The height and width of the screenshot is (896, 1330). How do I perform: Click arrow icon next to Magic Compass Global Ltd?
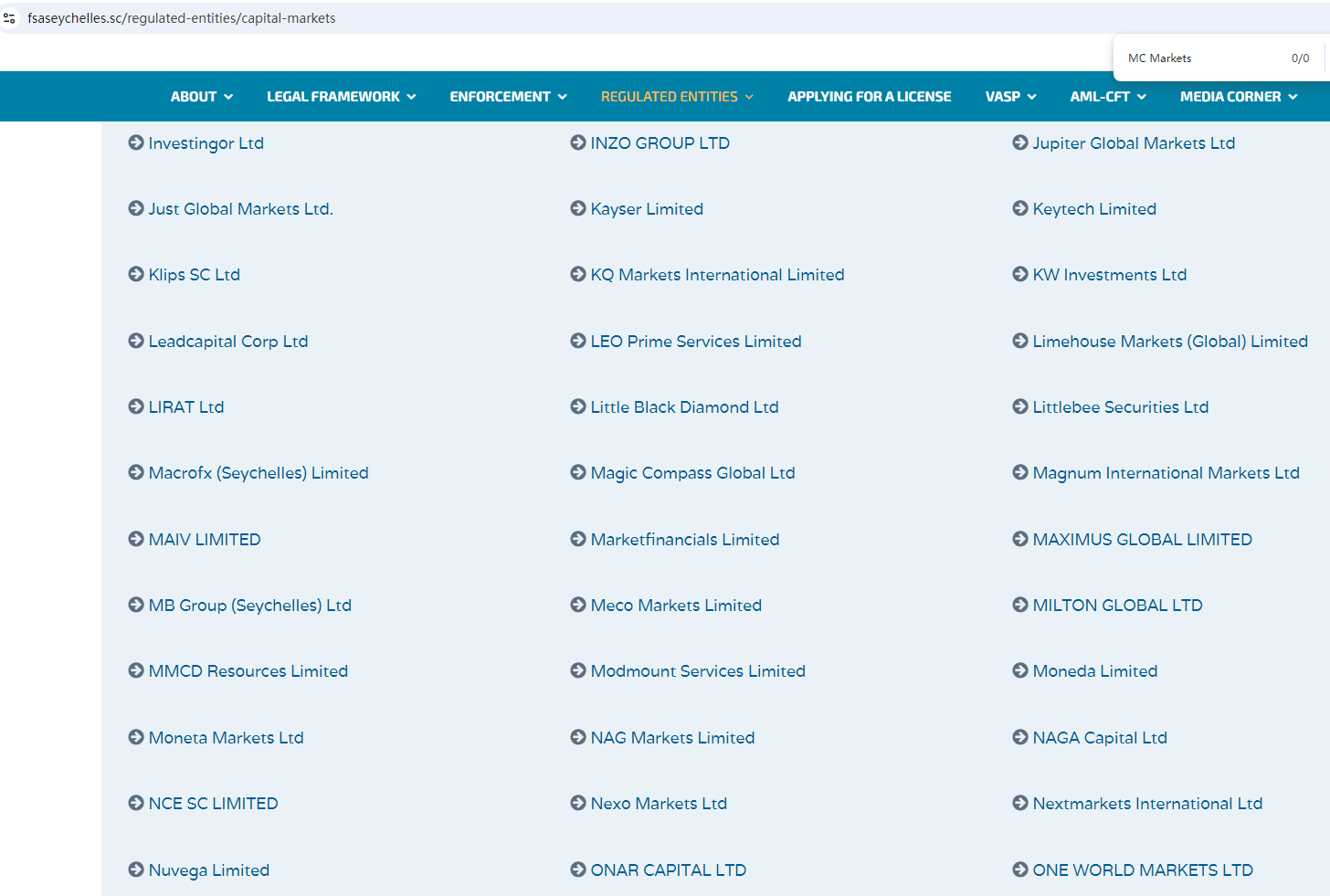578,472
